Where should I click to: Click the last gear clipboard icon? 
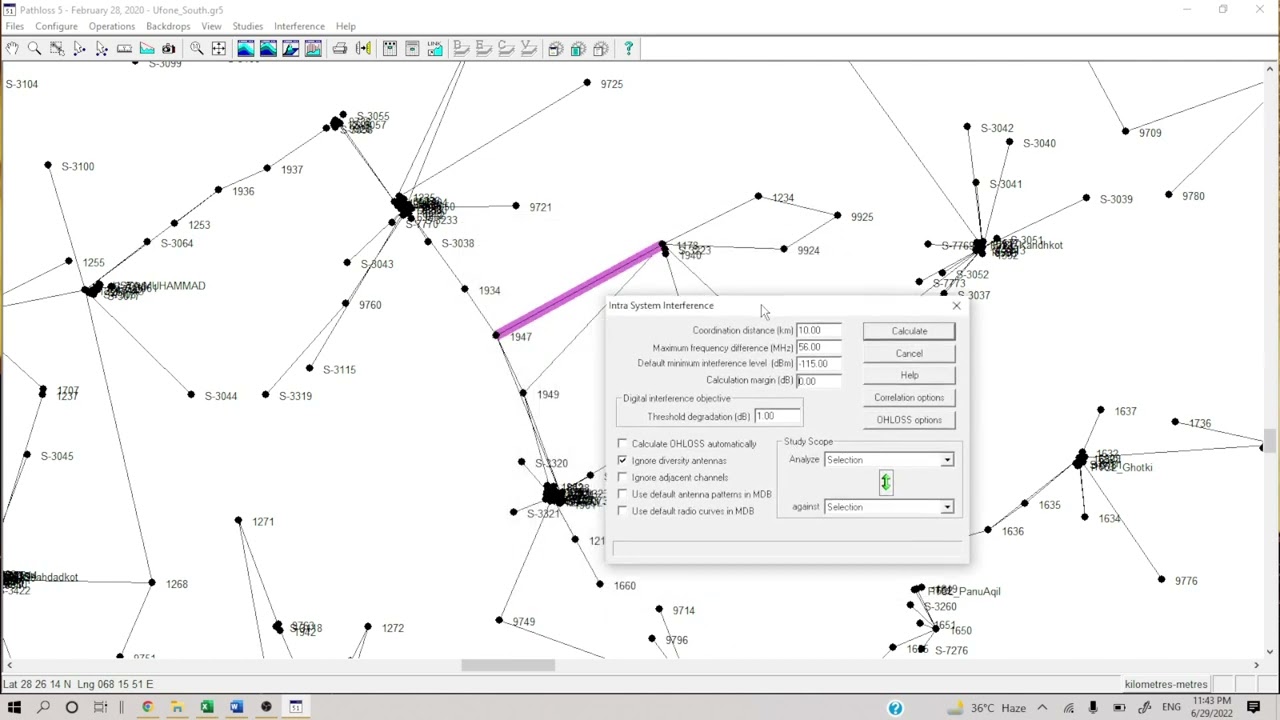[x=601, y=48]
